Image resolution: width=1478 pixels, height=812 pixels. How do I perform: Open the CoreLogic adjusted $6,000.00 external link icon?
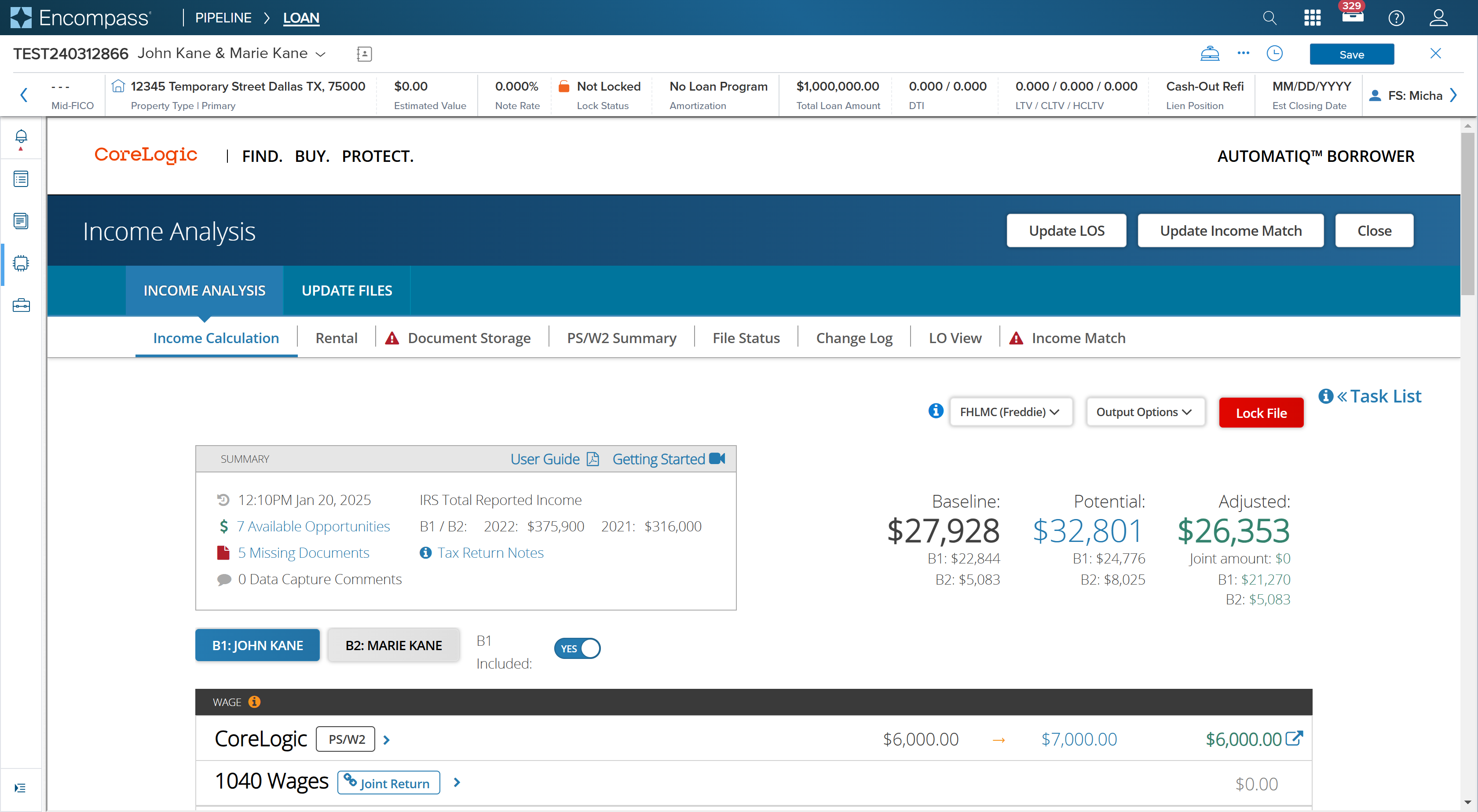[1294, 738]
